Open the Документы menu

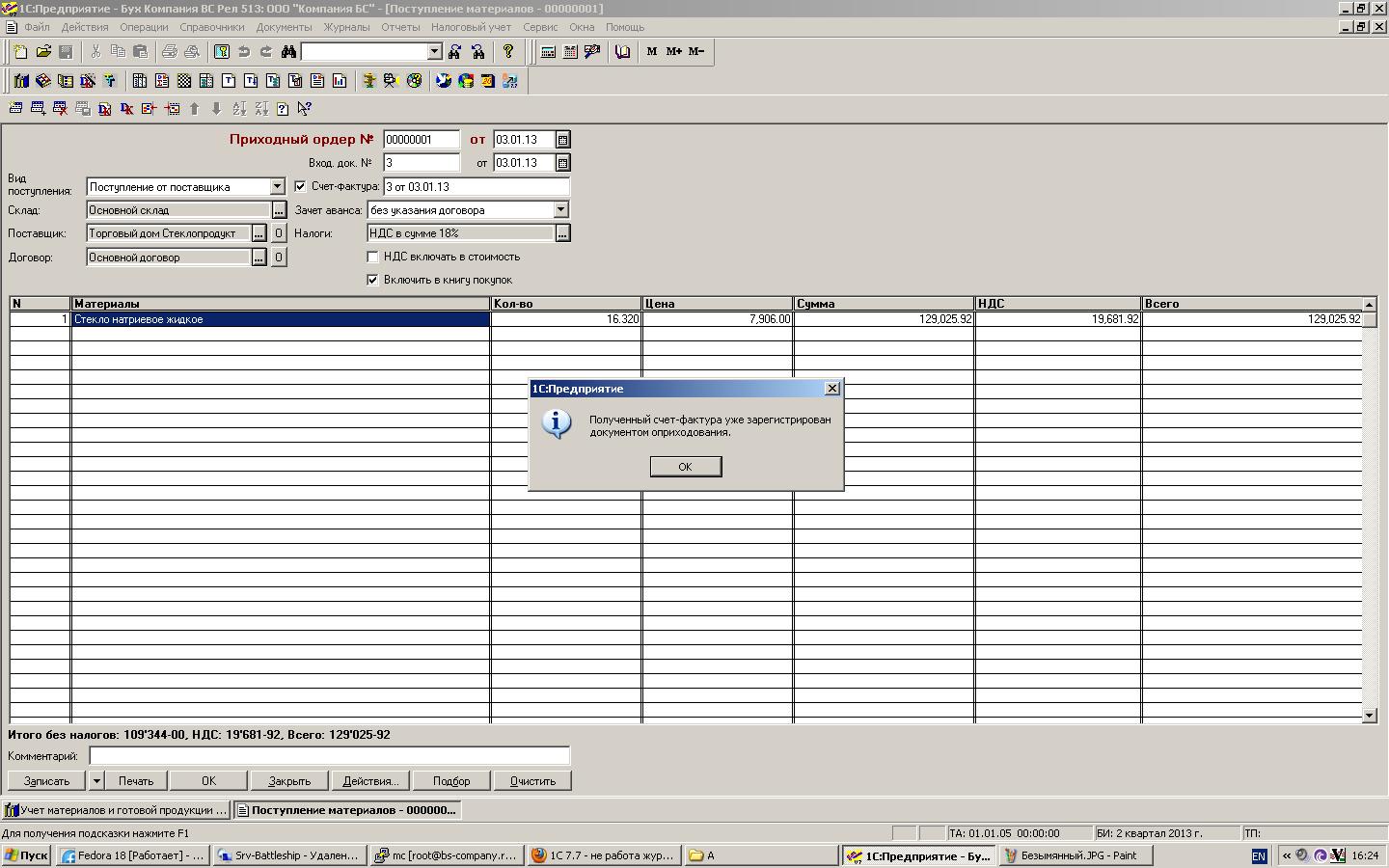tap(284, 27)
